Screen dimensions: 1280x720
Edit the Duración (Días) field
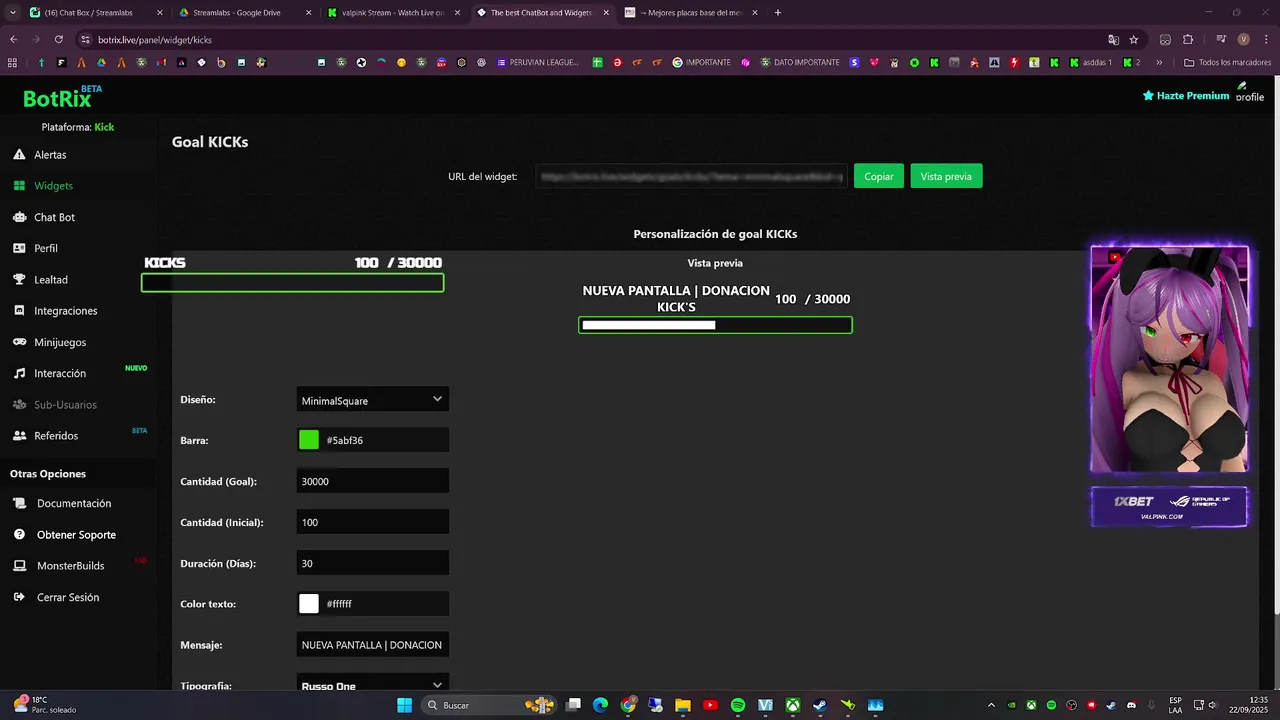(372, 563)
